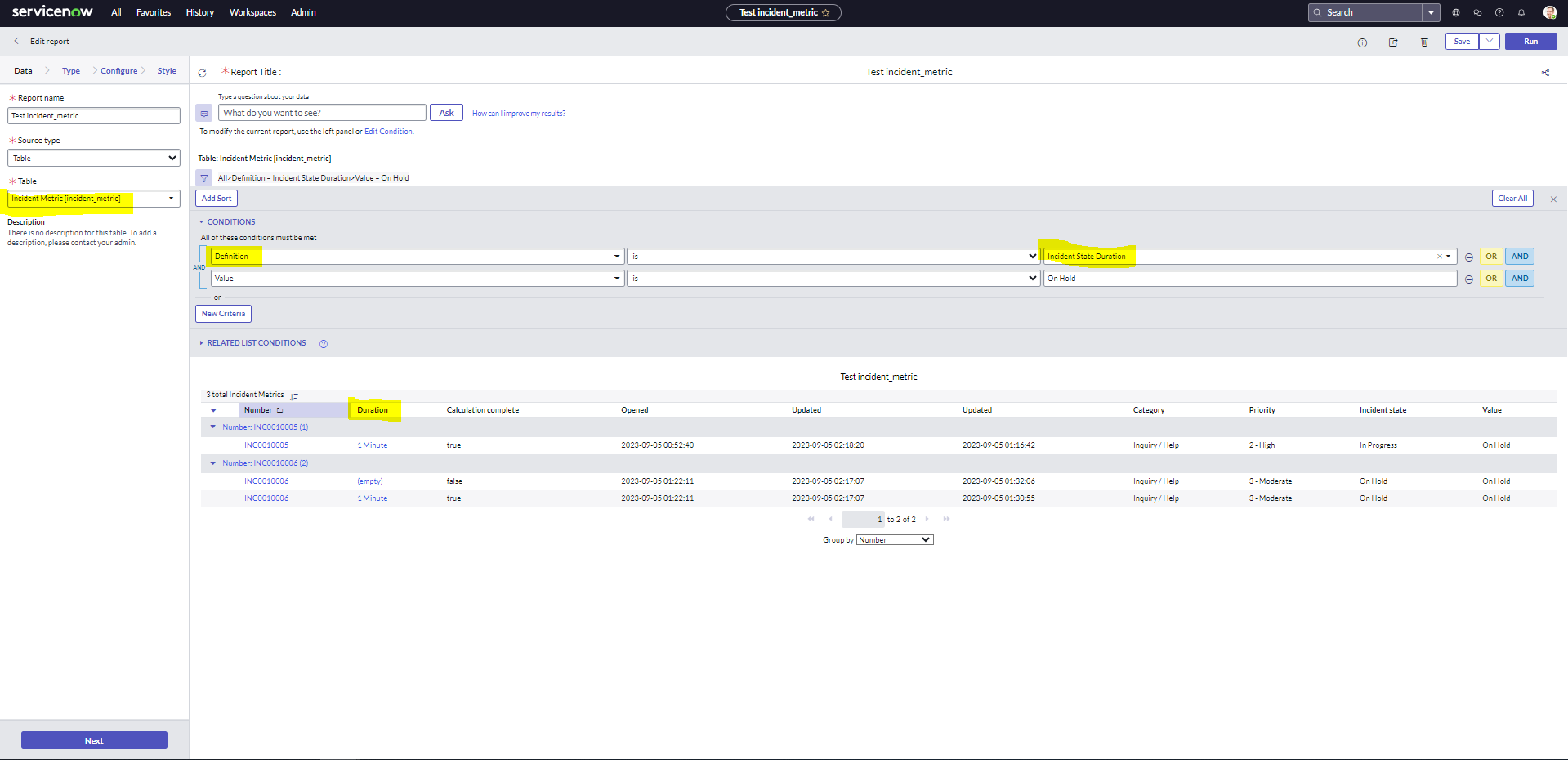
Task: Refresh the report preview with the circular arrow
Action: pos(202,72)
